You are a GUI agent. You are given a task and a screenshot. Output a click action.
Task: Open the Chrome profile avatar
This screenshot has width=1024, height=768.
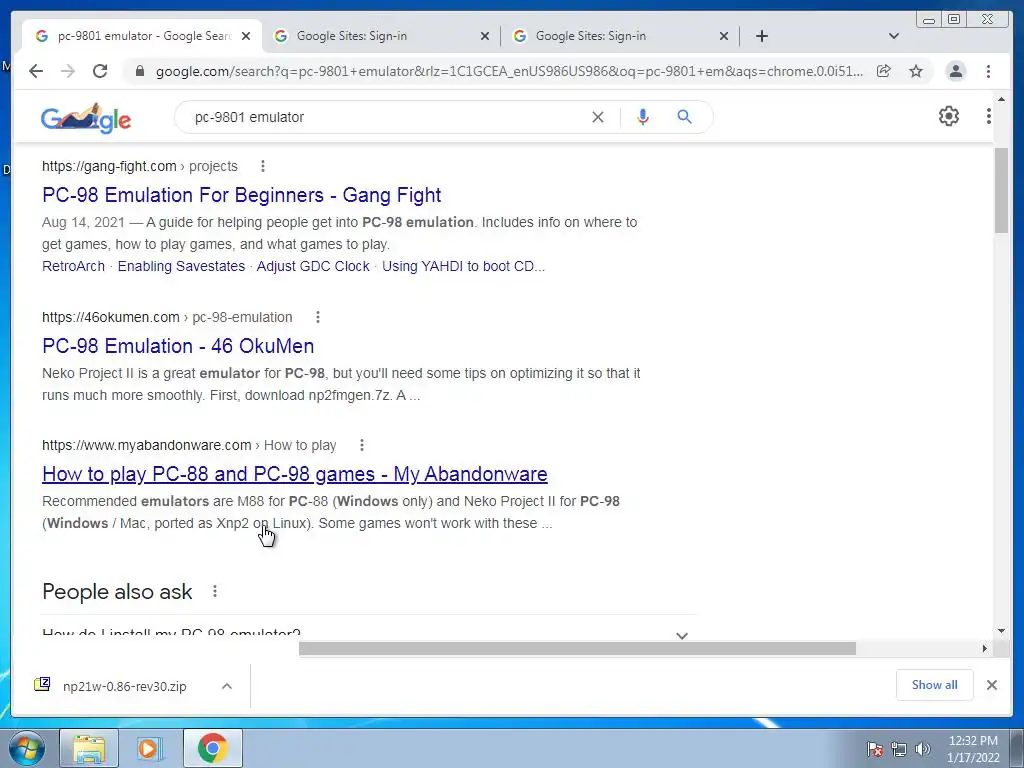click(x=955, y=71)
